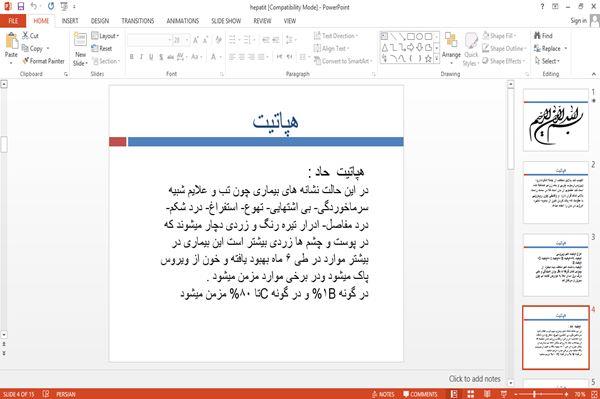Toggle Underline formatting

click(151, 57)
